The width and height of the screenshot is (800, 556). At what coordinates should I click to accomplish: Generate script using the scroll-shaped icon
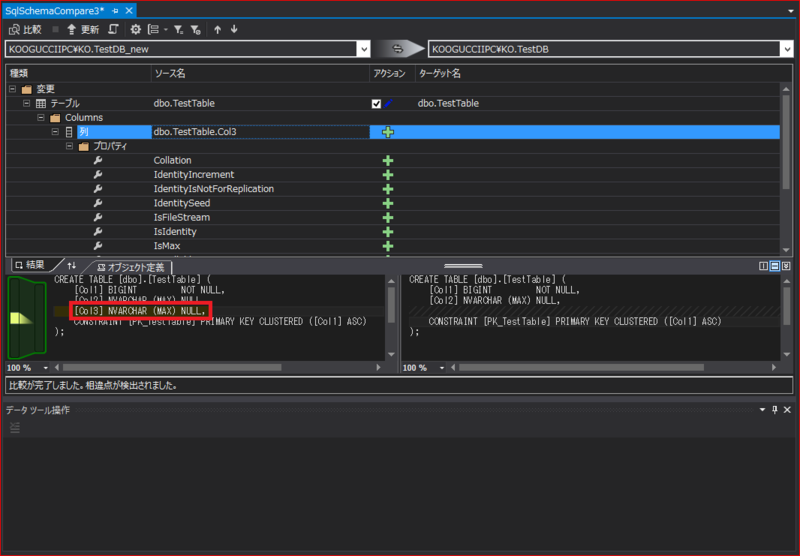pos(114,30)
